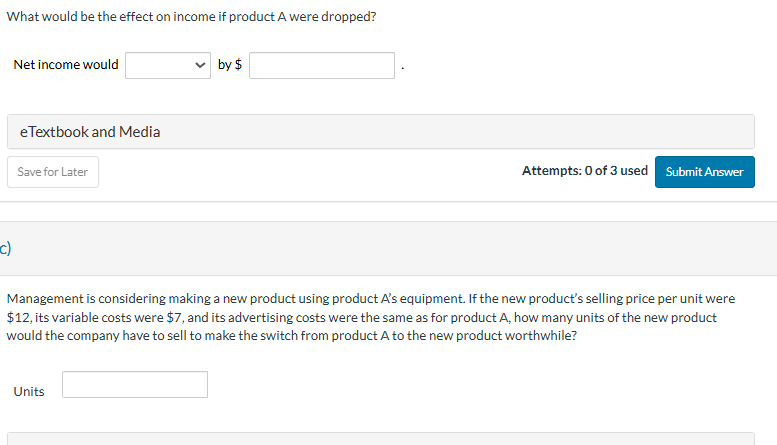Click the "by $" label
This screenshot has width=777, height=445.
coord(230,65)
